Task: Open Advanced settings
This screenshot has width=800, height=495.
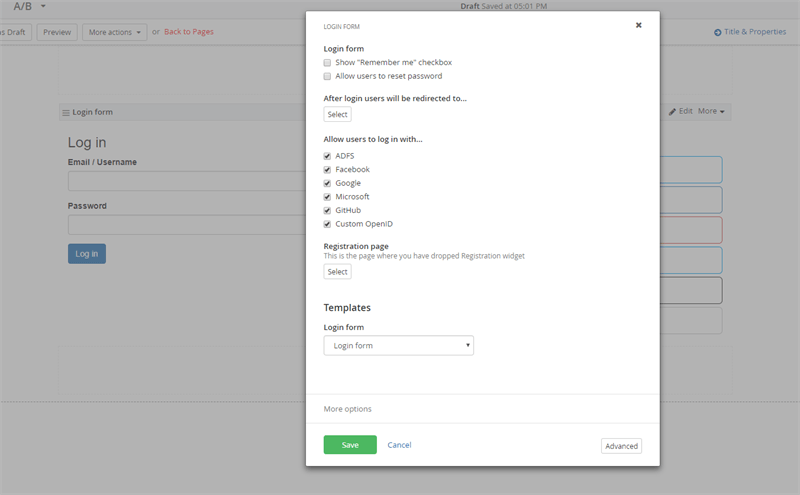Action: [x=621, y=446]
